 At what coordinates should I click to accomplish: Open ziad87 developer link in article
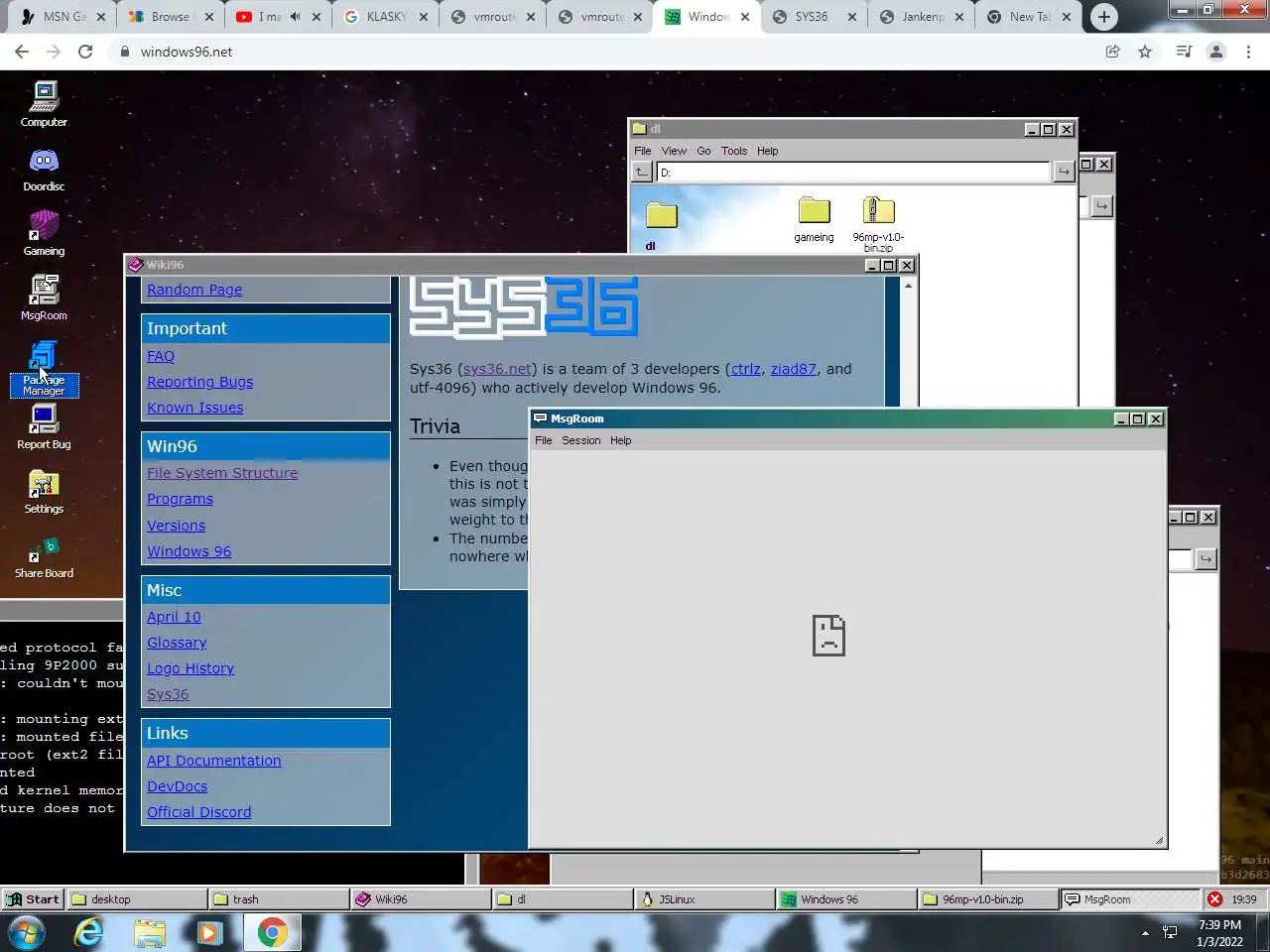(x=794, y=369)
